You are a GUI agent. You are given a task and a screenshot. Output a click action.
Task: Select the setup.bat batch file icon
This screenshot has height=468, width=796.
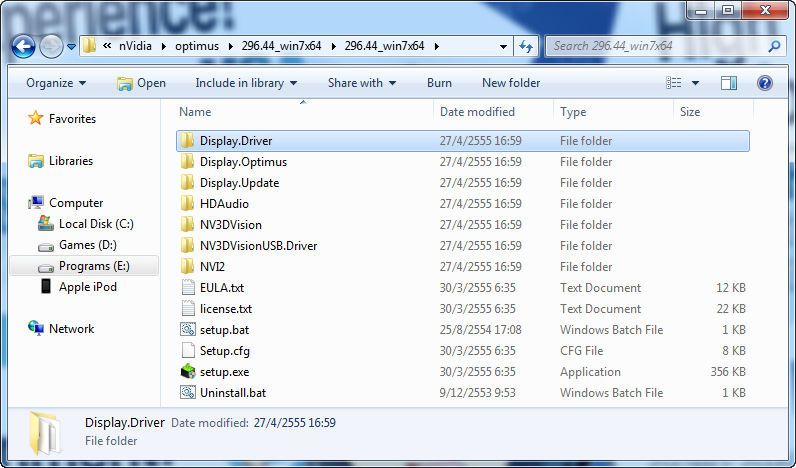click(x=187, y=330)
